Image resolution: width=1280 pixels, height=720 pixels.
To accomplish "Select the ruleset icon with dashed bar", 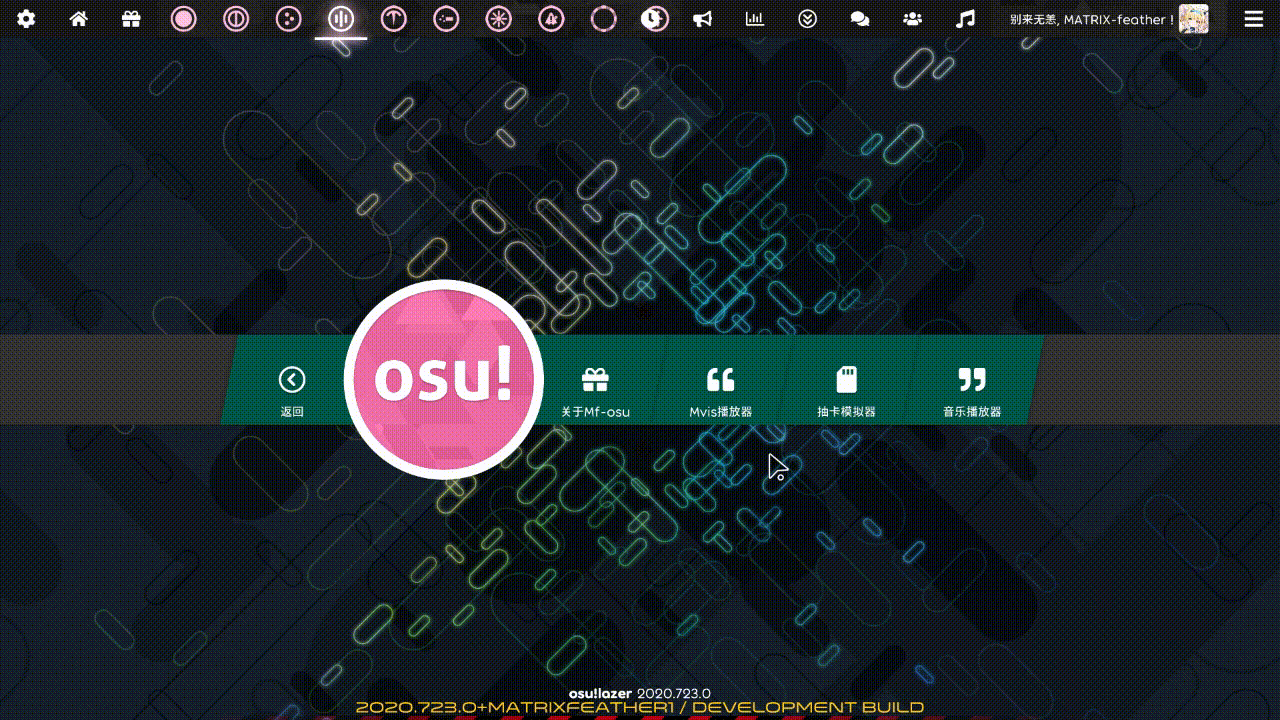I will tap(446, 19).
